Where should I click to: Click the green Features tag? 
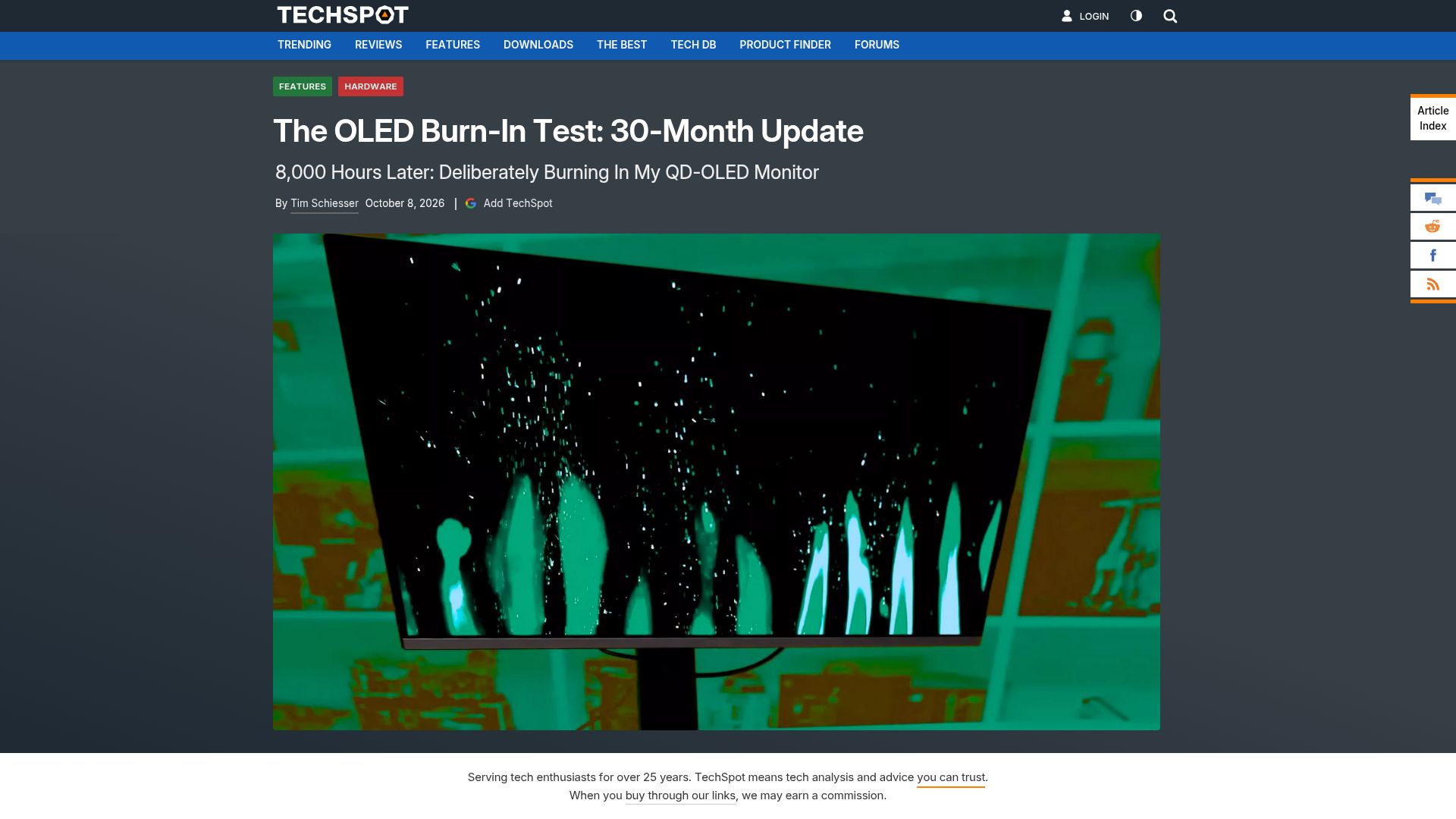(303, 86)
